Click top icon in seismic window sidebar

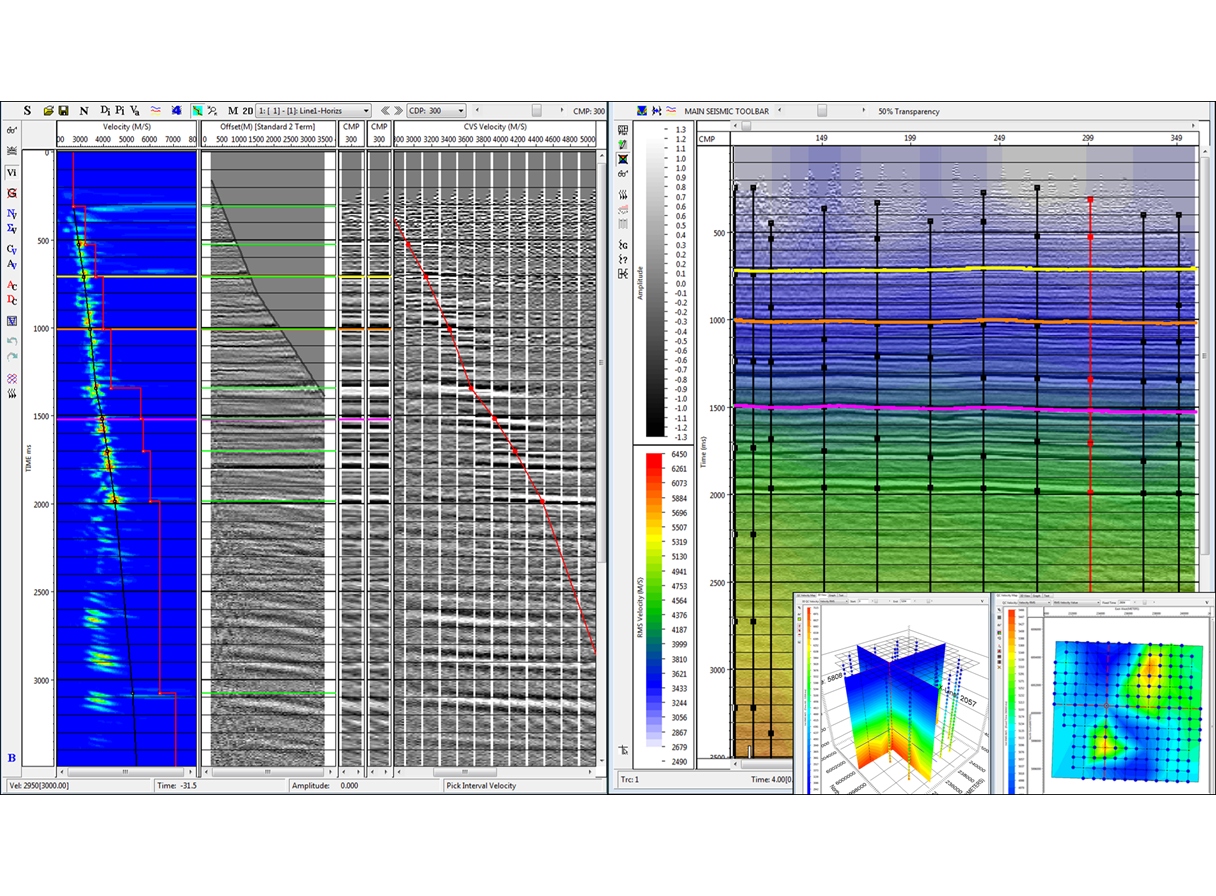(x=623, y=131)
